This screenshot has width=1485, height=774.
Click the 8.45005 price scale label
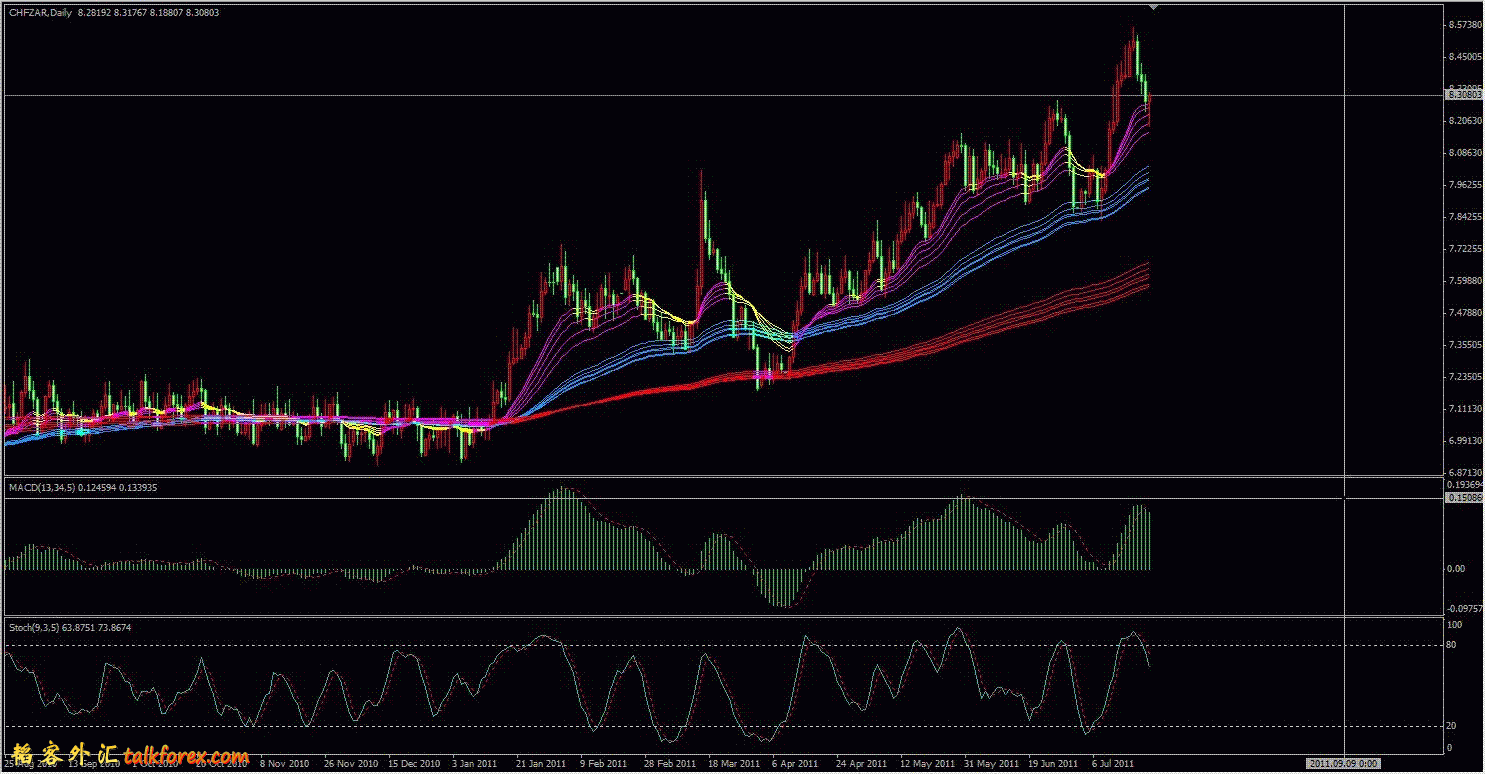coord(1464,57)
